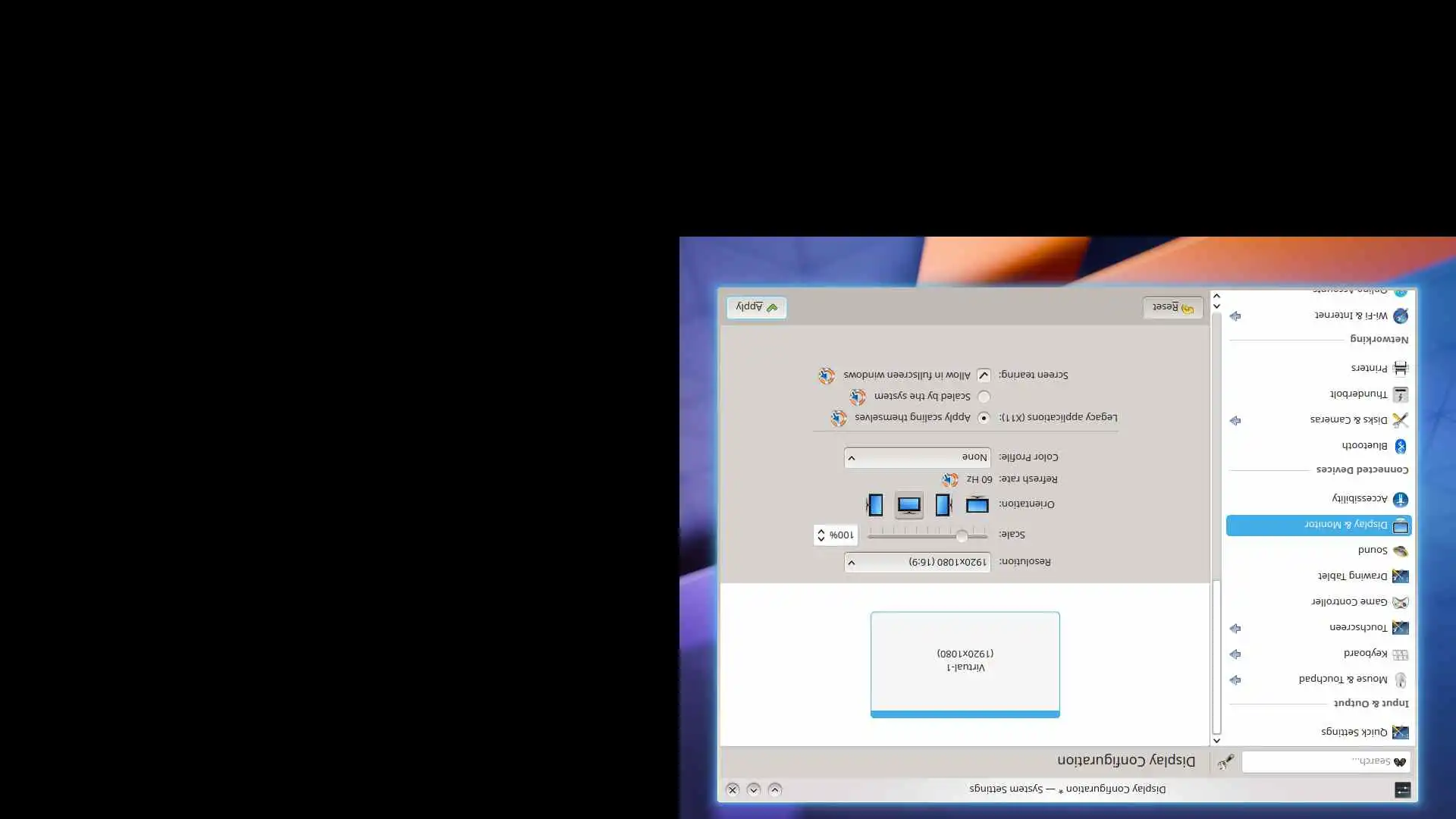Open the Bluetooth settings icon
The width and height of the screenshot is (1456, 819).
pyautogui.click(x=1400, y=446)
